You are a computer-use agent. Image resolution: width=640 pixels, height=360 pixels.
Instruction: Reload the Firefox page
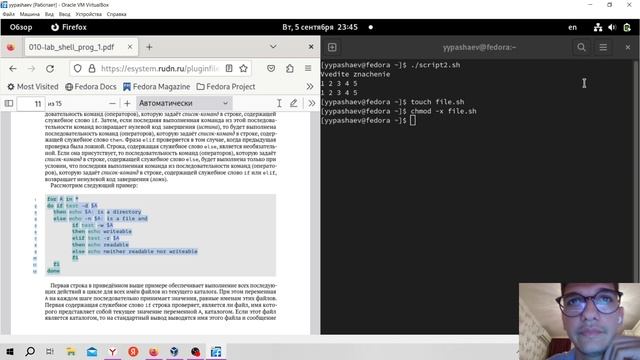pyautogui.click(x=50, y=69)
